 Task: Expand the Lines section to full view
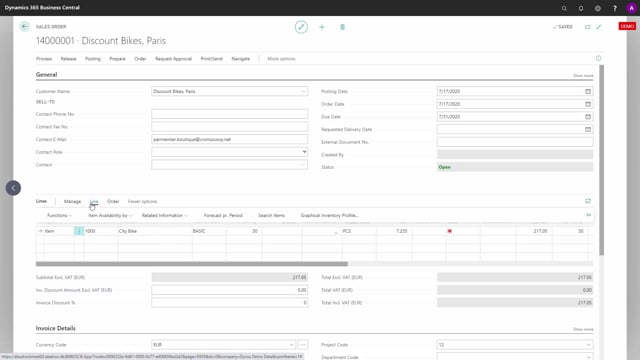pyautogui.click(x=588, y=201)
